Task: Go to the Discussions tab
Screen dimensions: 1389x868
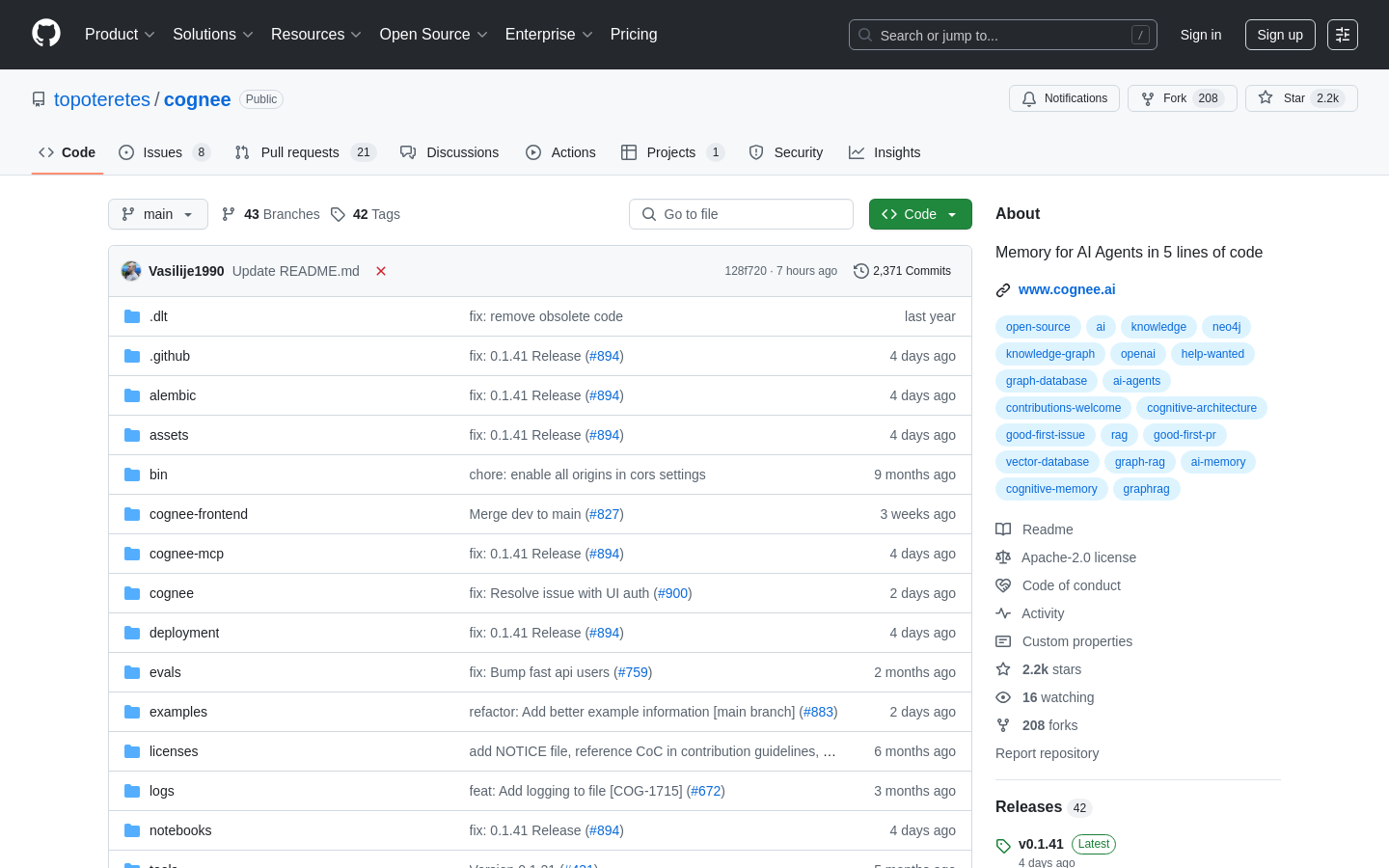Action: (449, 152)
